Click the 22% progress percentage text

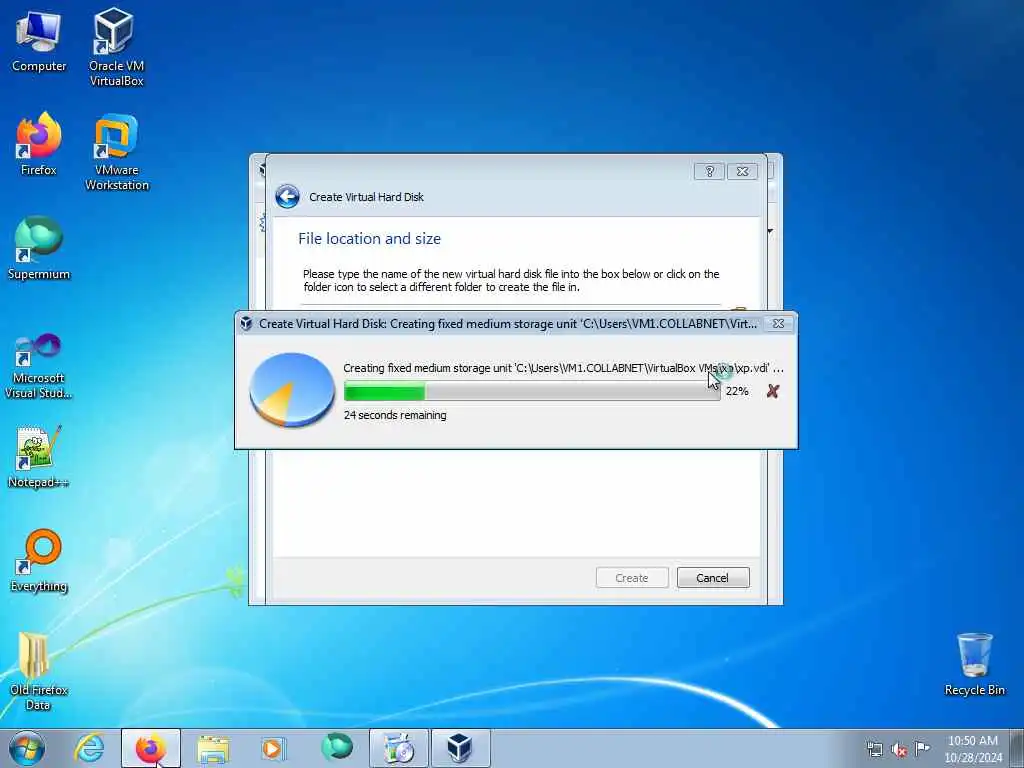[x=737, y=391]
